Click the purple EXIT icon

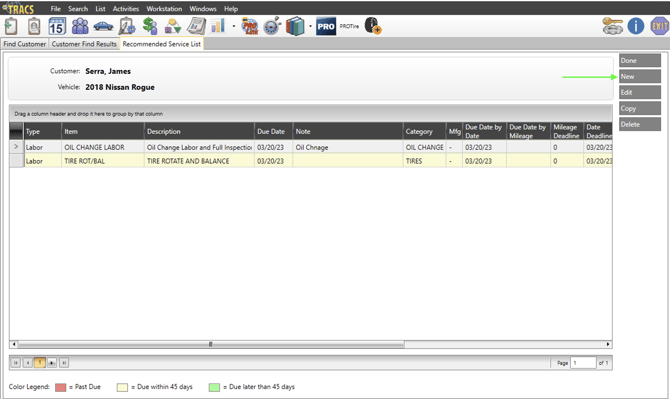pyautogui.click(x=659, y=26)
